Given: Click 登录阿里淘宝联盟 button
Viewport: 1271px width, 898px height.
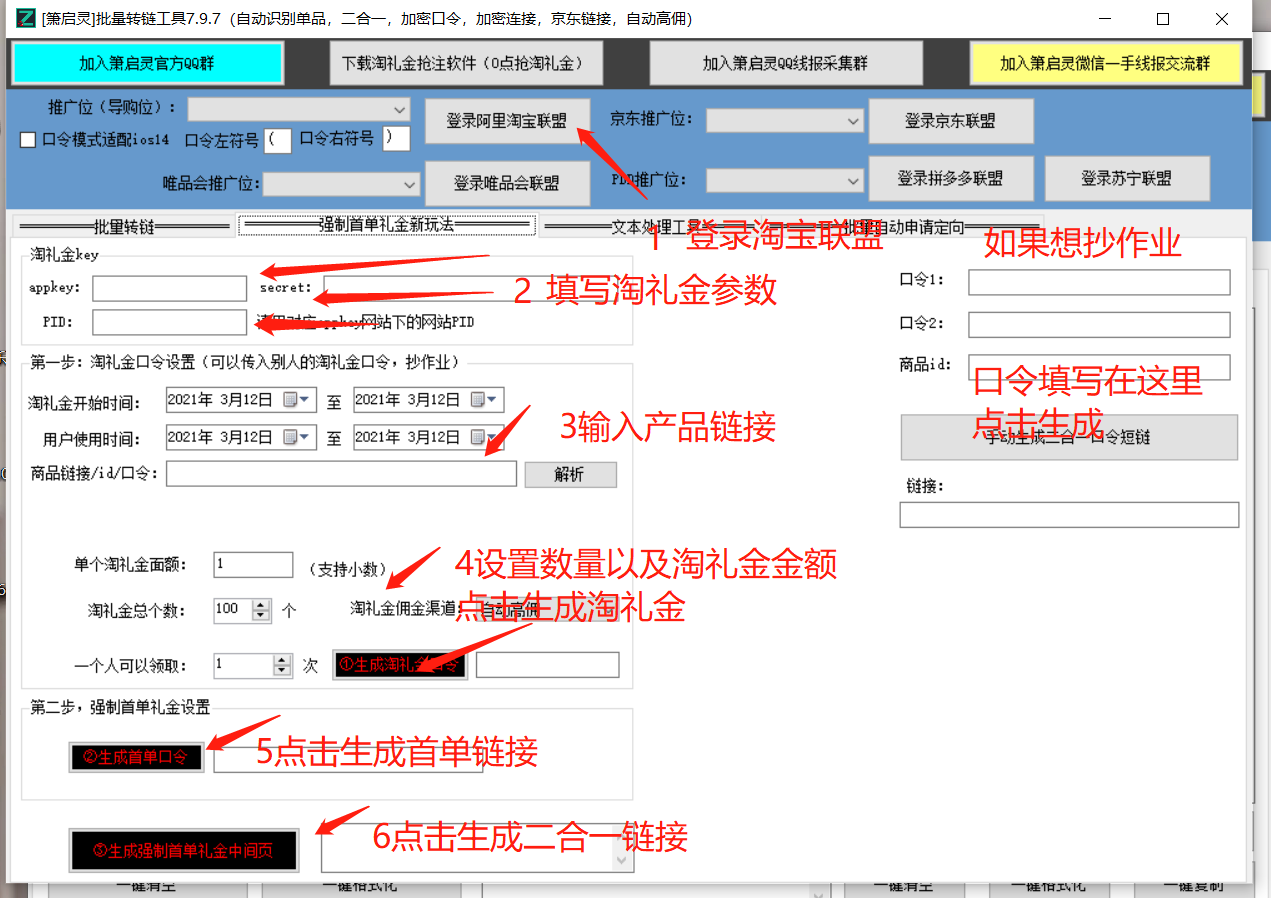Looking at the screenshot, I should point(507,121).
